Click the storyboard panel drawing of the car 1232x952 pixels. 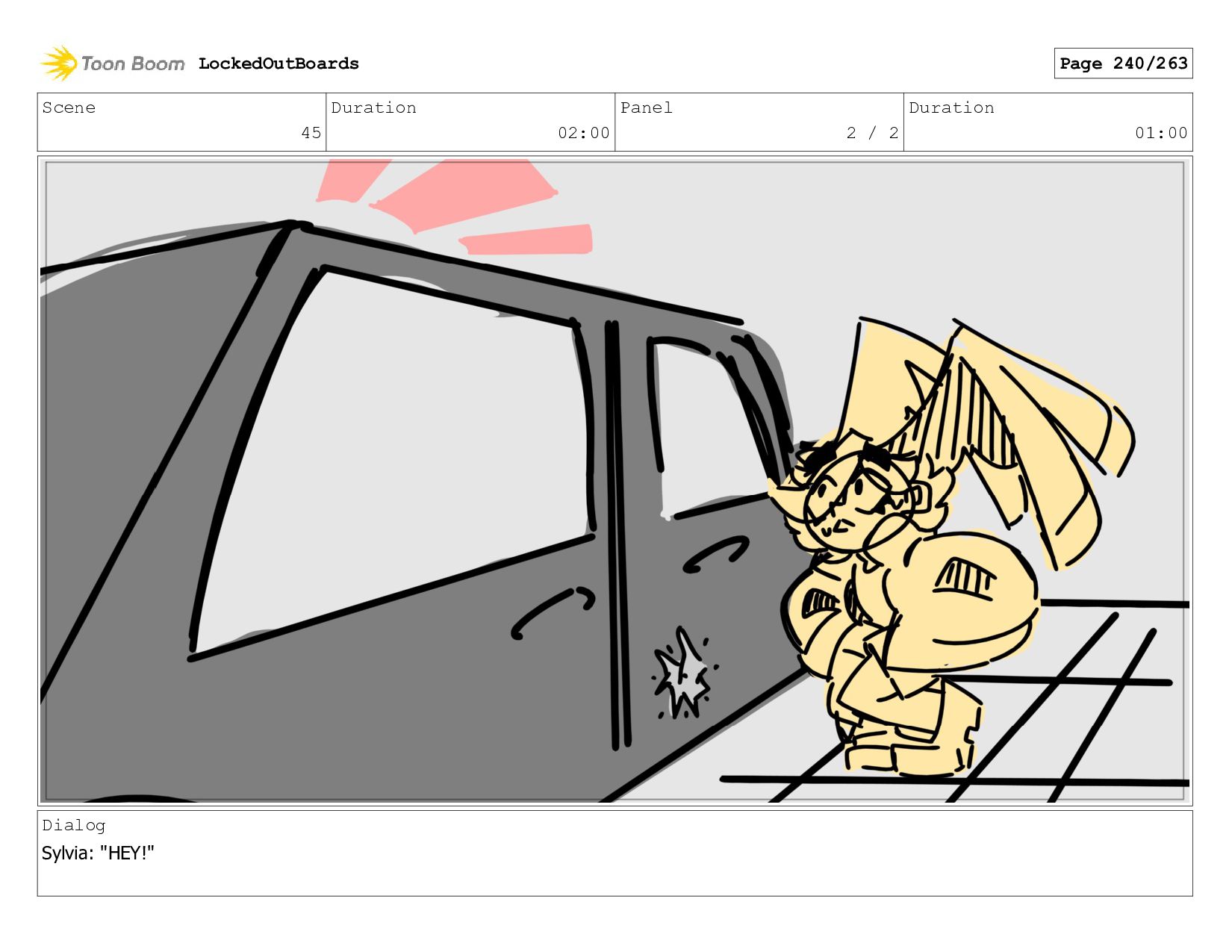point(615,482)
